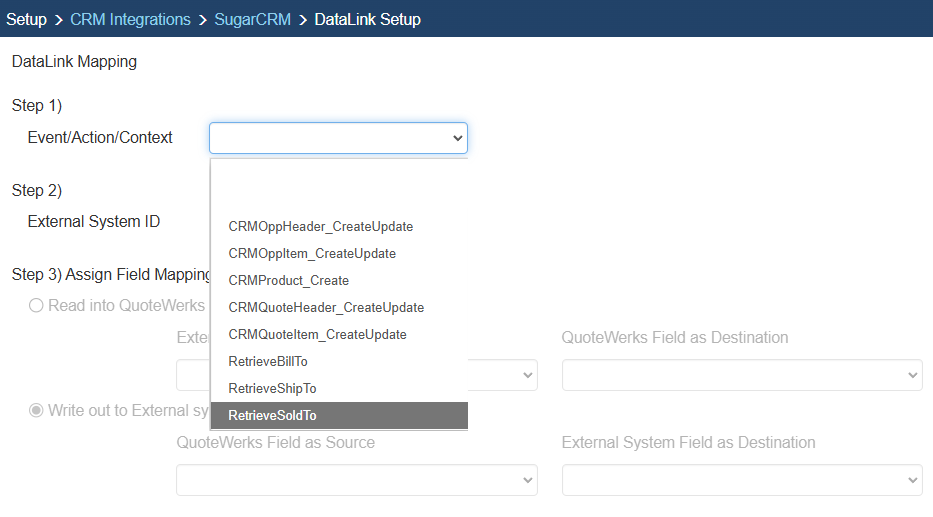Screen dimensions: 933x517
Task: Select the RetrieveBillTo option
Action: coord(268,361)
